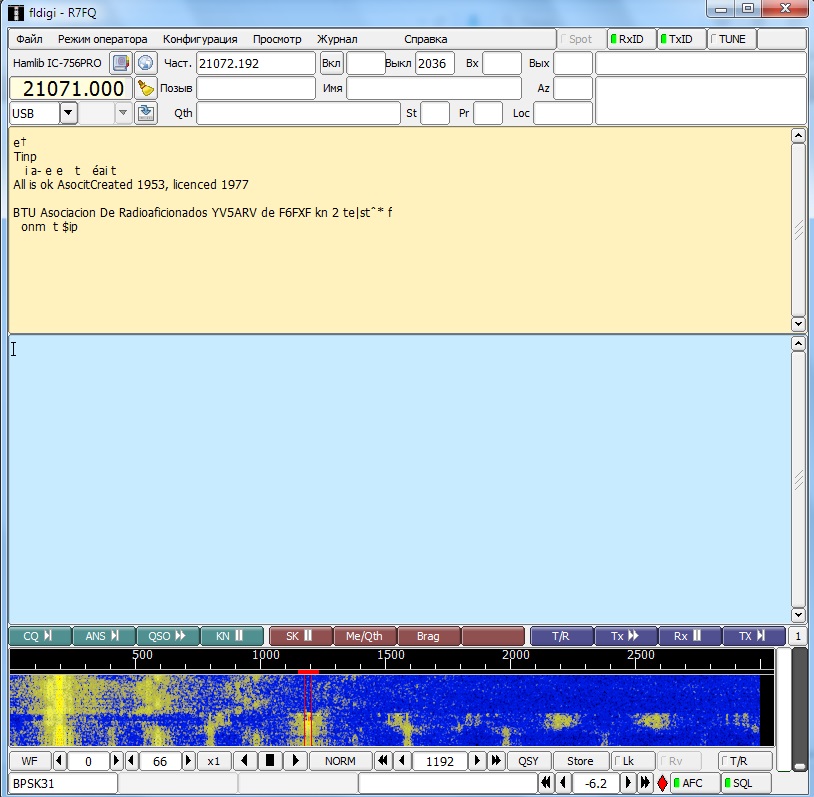Open the Конфигурация menu
This screenshot has height=797, width=814.
point(200,39)
